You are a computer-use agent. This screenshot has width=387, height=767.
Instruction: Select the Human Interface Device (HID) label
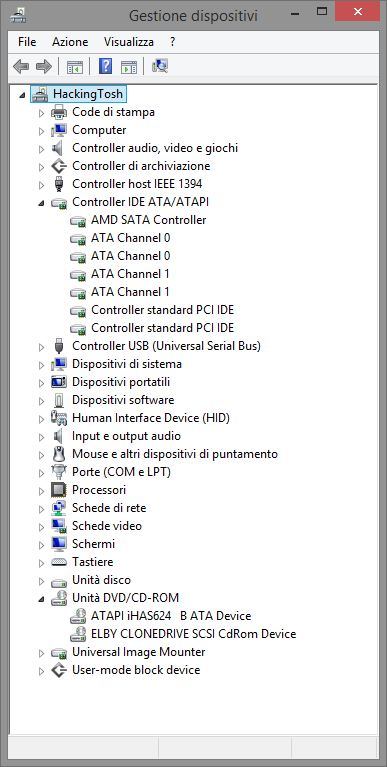coord(151,418)
